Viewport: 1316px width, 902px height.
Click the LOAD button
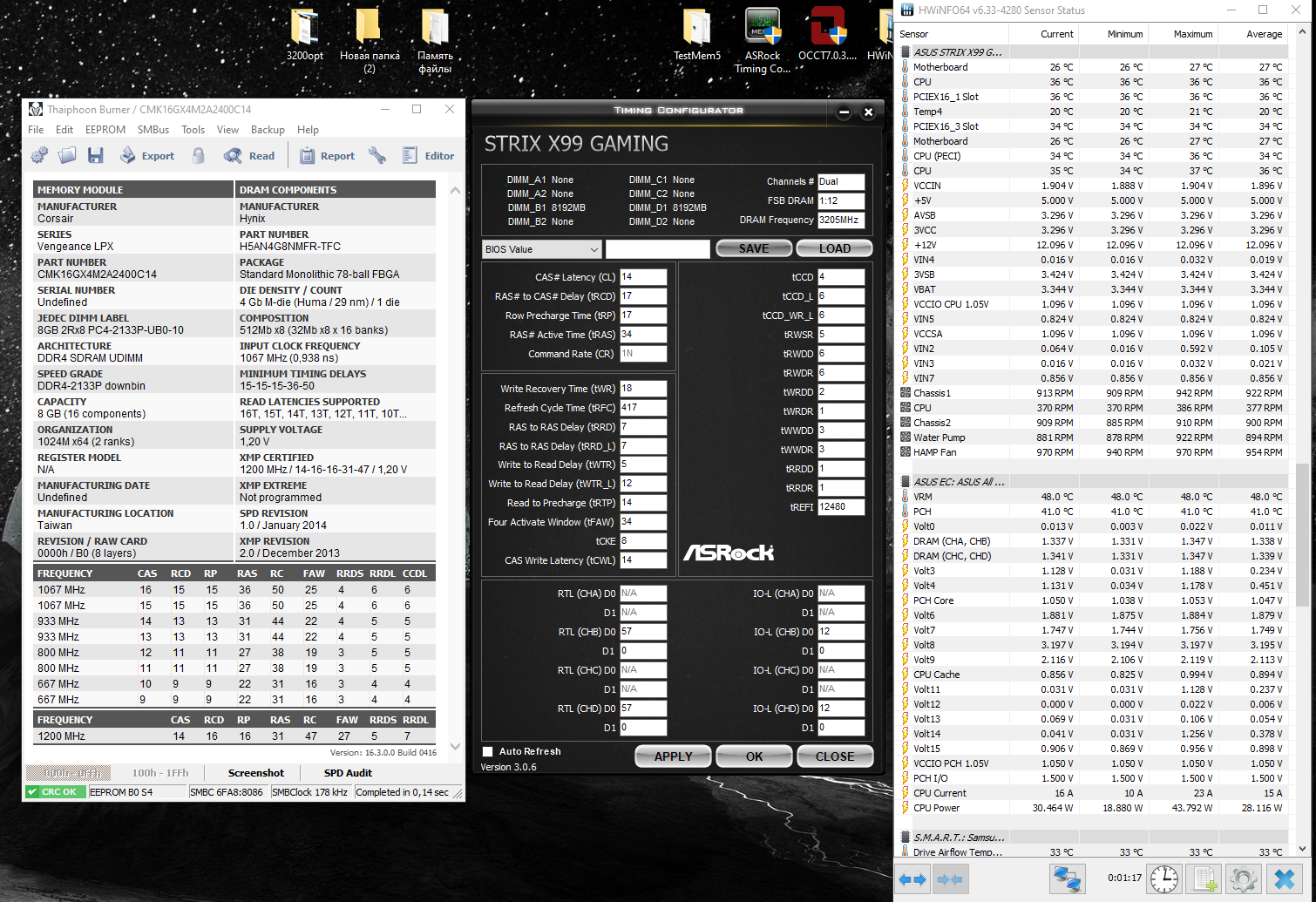tap(834, 248)
